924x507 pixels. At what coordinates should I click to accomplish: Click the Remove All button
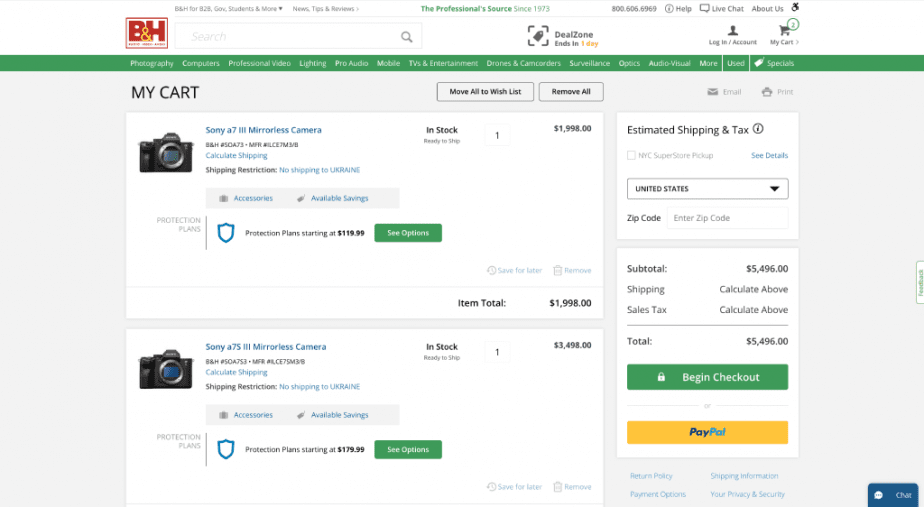571,92
